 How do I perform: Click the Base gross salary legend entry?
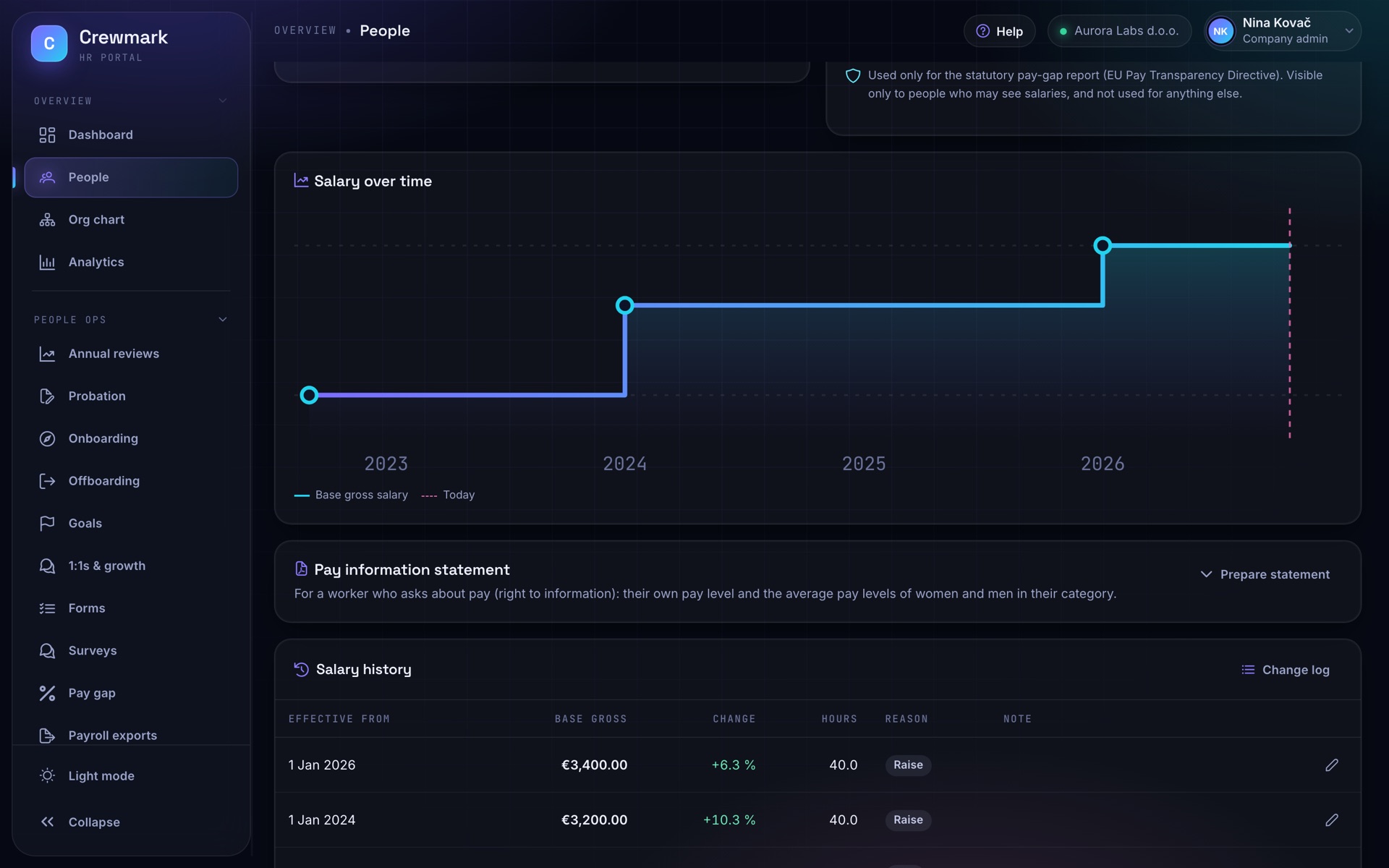pyautogui.click(x=352, y=495)
